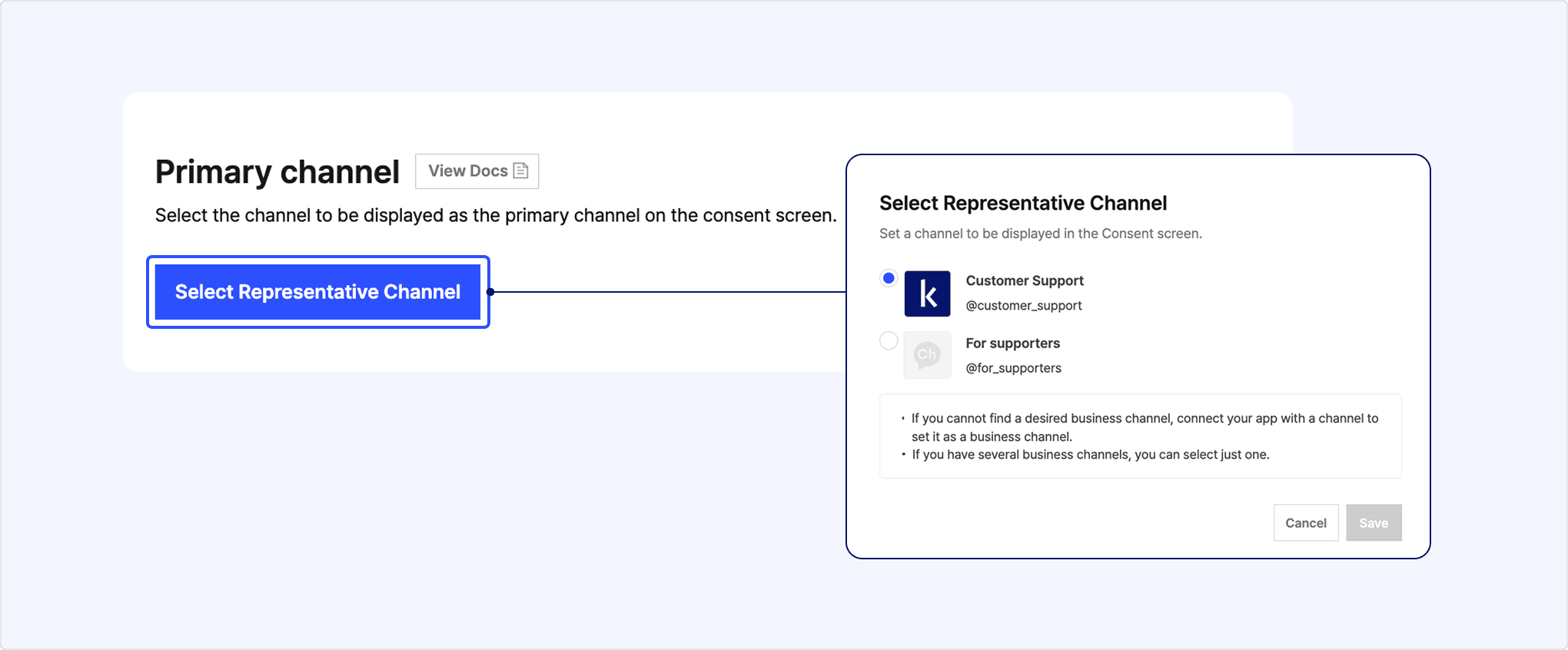Click the document icon beside View Docs
The image size is (1568, 650).
(x=521, y=171)
